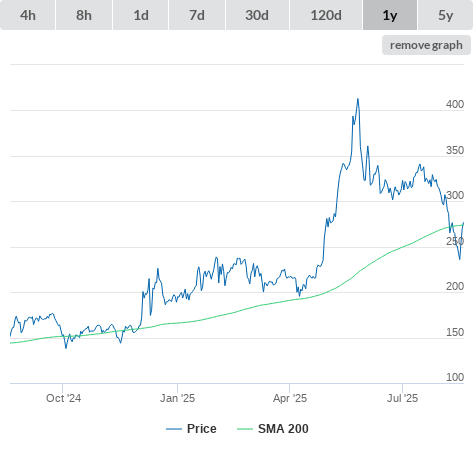This screenshot has height=455, width=474.
Task: Click the Jan '25 axis label
Action: coord(177,398)
